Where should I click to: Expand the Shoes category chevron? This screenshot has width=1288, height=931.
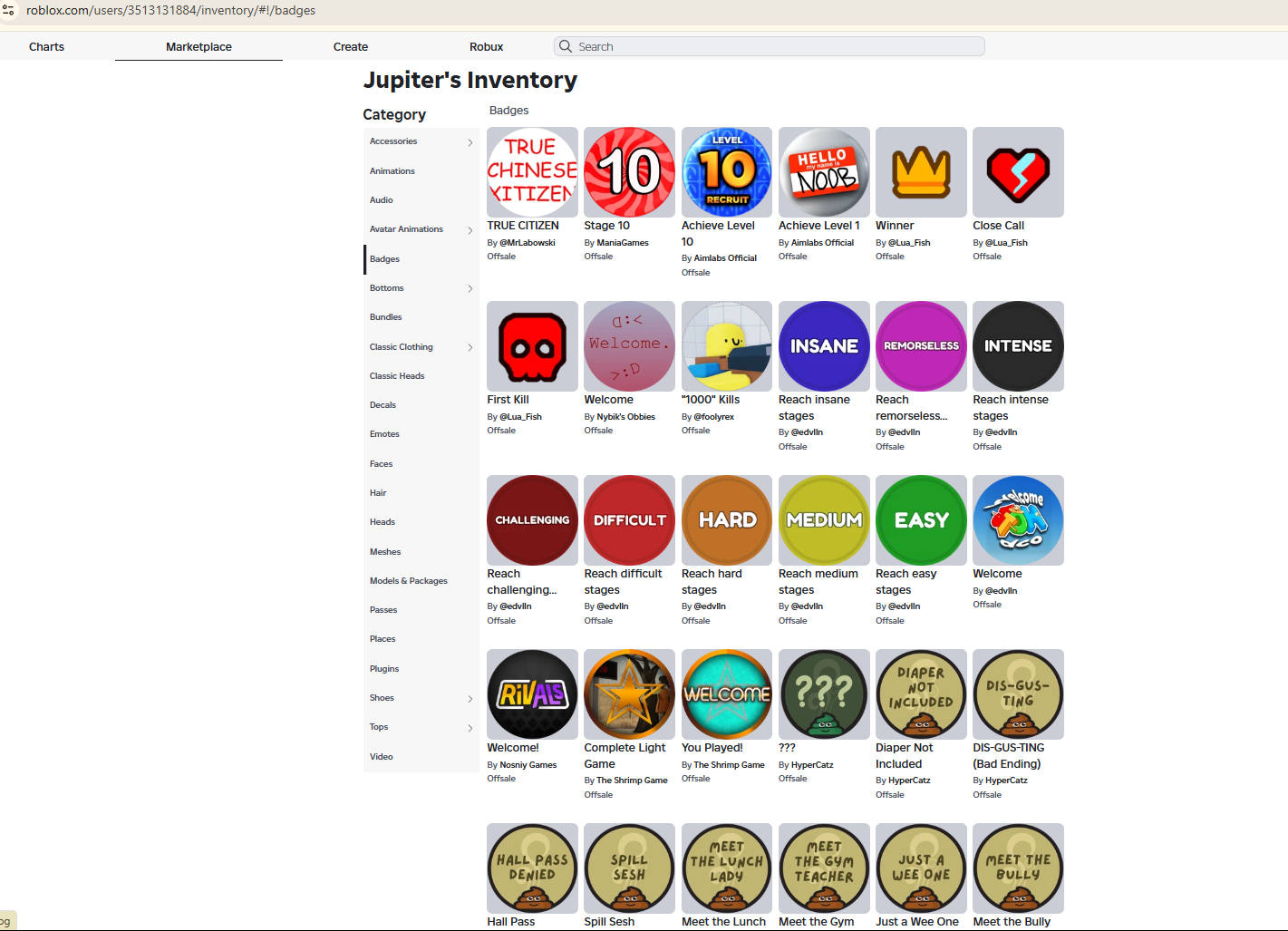click(470, 698)
